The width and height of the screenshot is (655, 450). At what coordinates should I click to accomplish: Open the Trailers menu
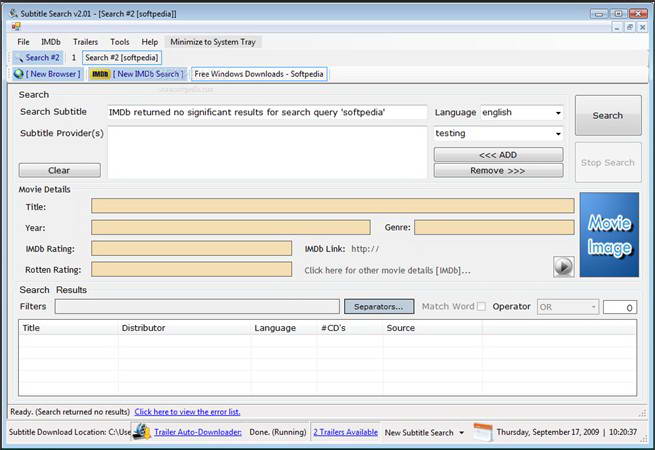pyautogui.click(x=85, y=42)
